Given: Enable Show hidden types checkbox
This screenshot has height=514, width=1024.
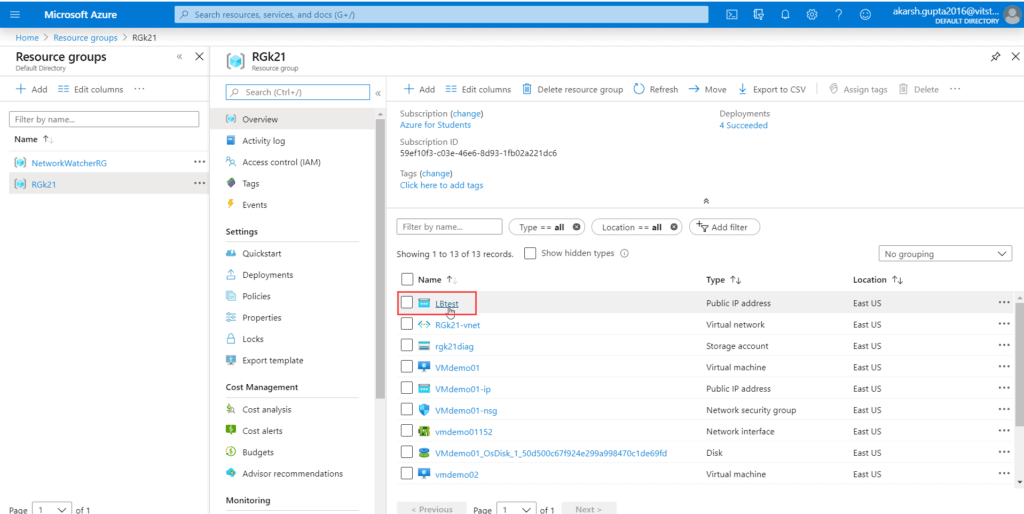Looking at the screenshot, I should [x=530, y=254].
